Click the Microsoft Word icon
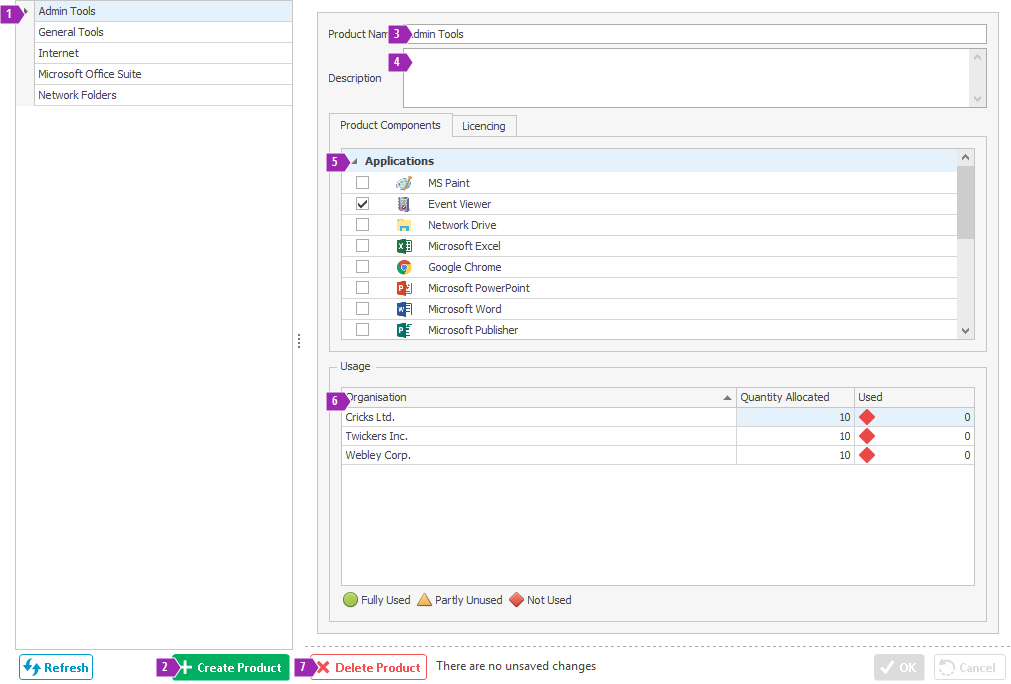Image resolution: width=1011 pixels, height=684 pixels. pos(404,309)
